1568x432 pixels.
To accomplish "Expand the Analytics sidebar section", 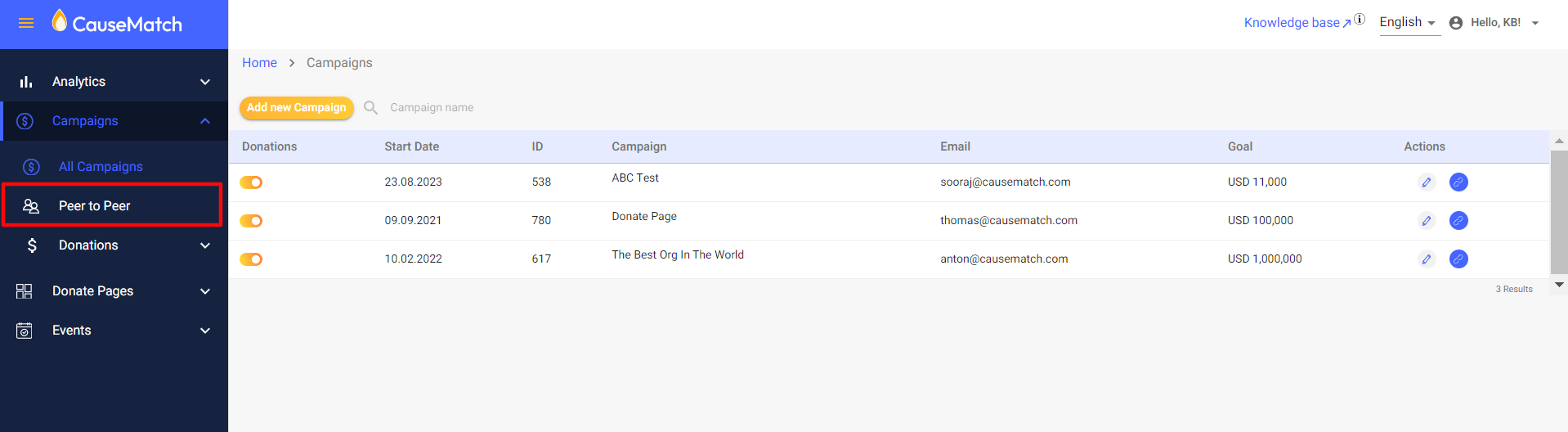I will (x=114, y=82).
